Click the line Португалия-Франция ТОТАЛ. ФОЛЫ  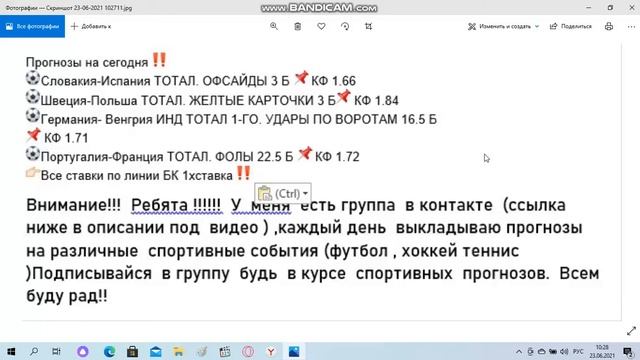pos(192,156)
